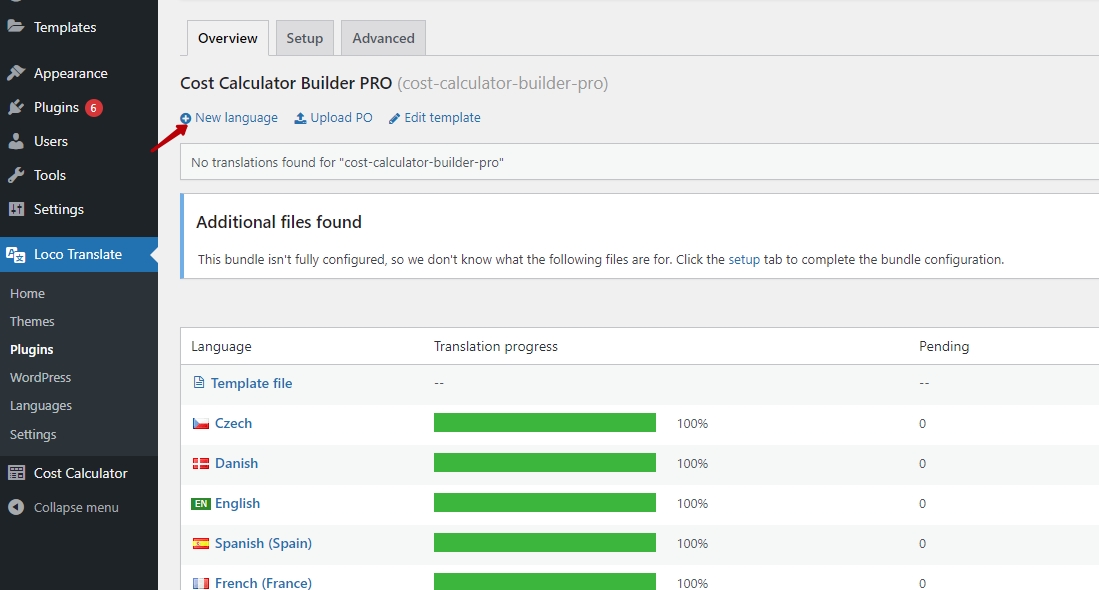Click the red Plugins update count badge
This screenshot has height=590, width=1099.
tap(93, 108)
